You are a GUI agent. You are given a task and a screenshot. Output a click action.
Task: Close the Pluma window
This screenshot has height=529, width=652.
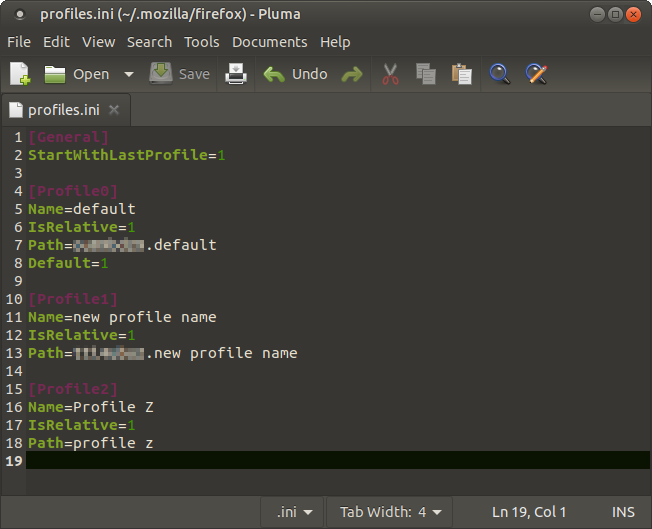(x=633, y=15)
